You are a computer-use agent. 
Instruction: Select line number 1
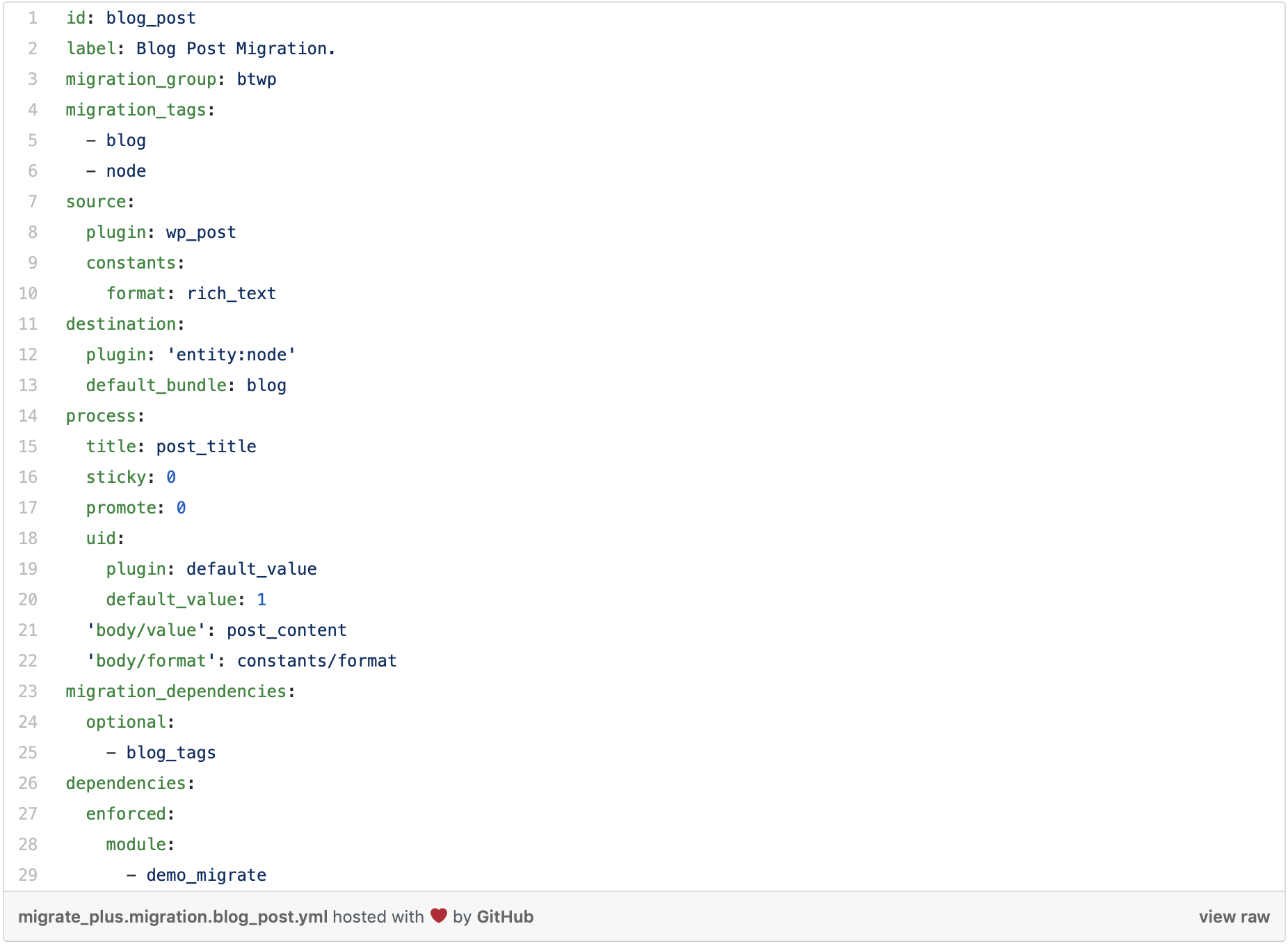click(x=32, y=18)
